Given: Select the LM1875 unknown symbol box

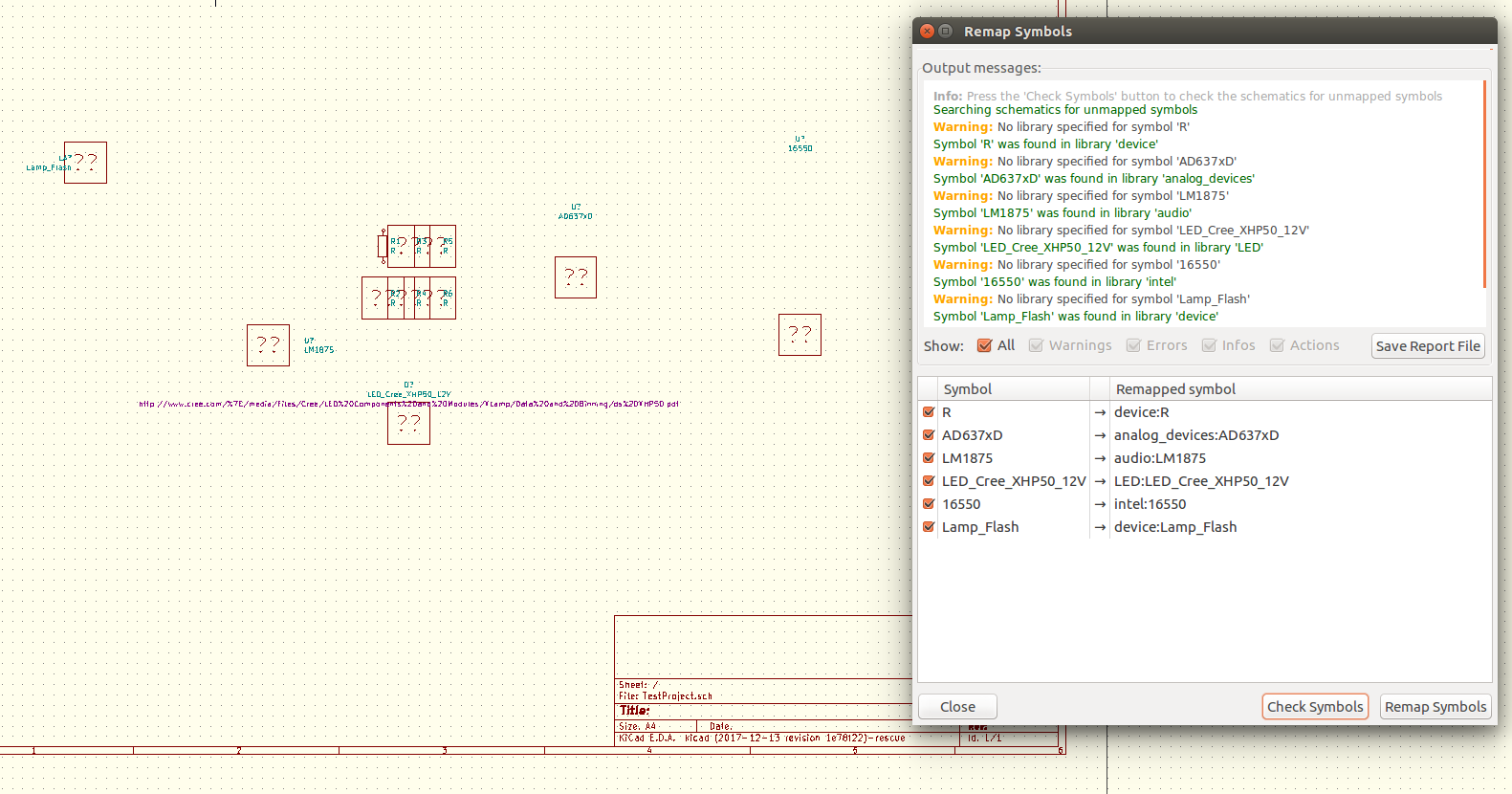Looking at the screenshot, I should click(x=268, y=345).
